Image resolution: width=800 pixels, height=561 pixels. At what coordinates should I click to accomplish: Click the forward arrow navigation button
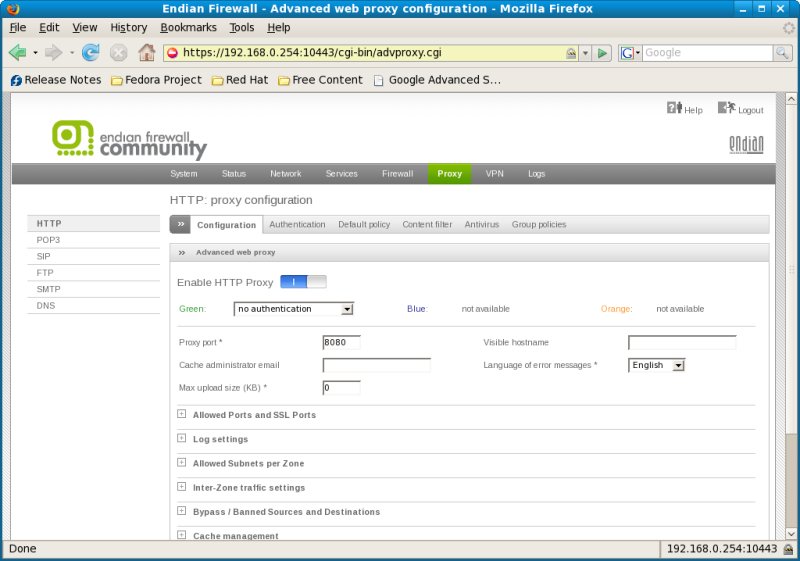tap(53, 53)
